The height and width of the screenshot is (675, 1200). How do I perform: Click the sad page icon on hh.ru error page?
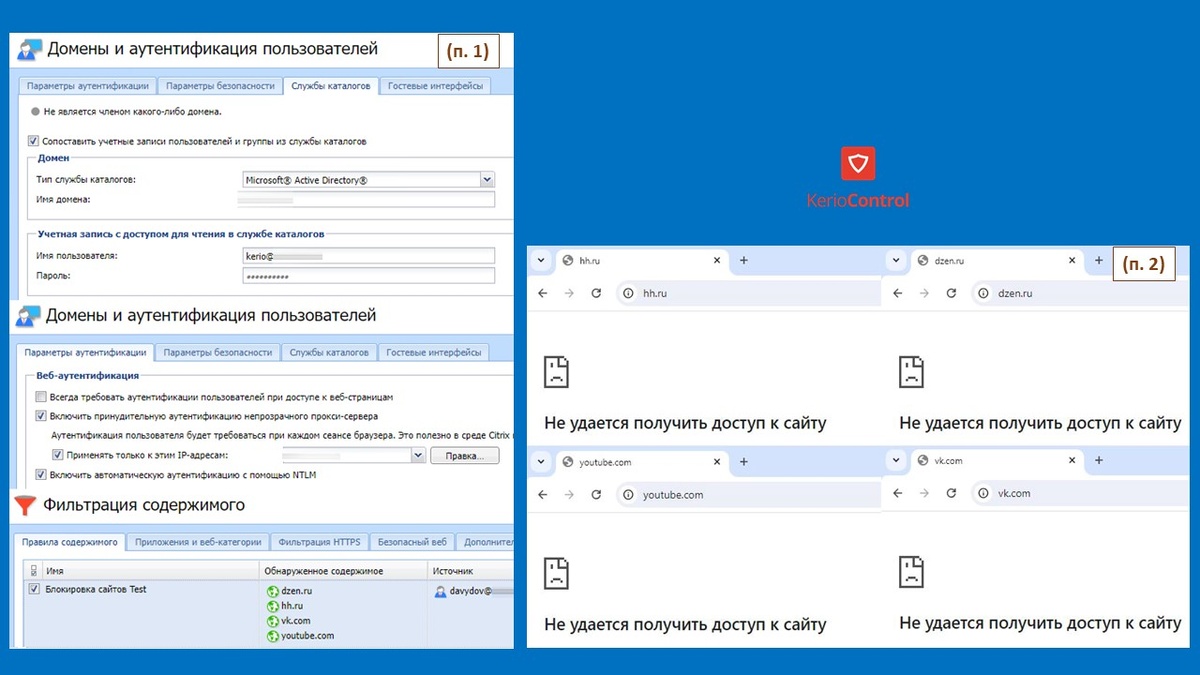coord(556,372)
